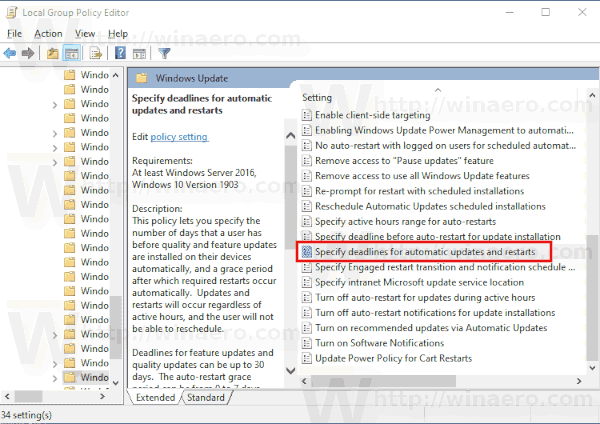600x424 pixels.
Task: Select Turn off auto-restart for updates during active hours
Action: [x=425, y=297]
